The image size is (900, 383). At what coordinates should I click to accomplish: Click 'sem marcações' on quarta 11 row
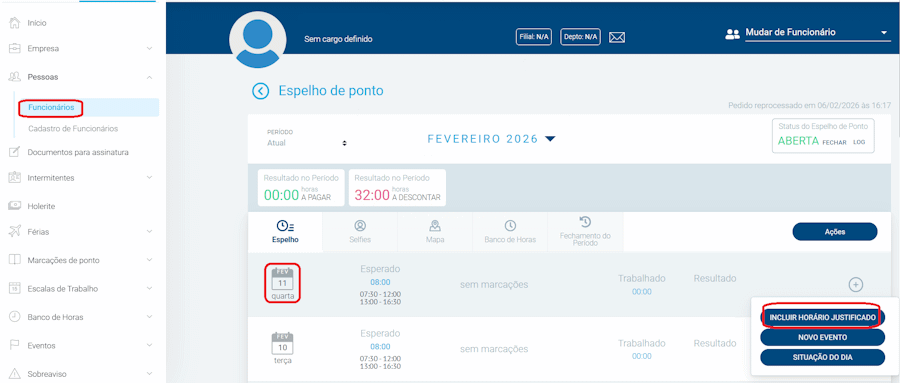(x=494, y=284)
